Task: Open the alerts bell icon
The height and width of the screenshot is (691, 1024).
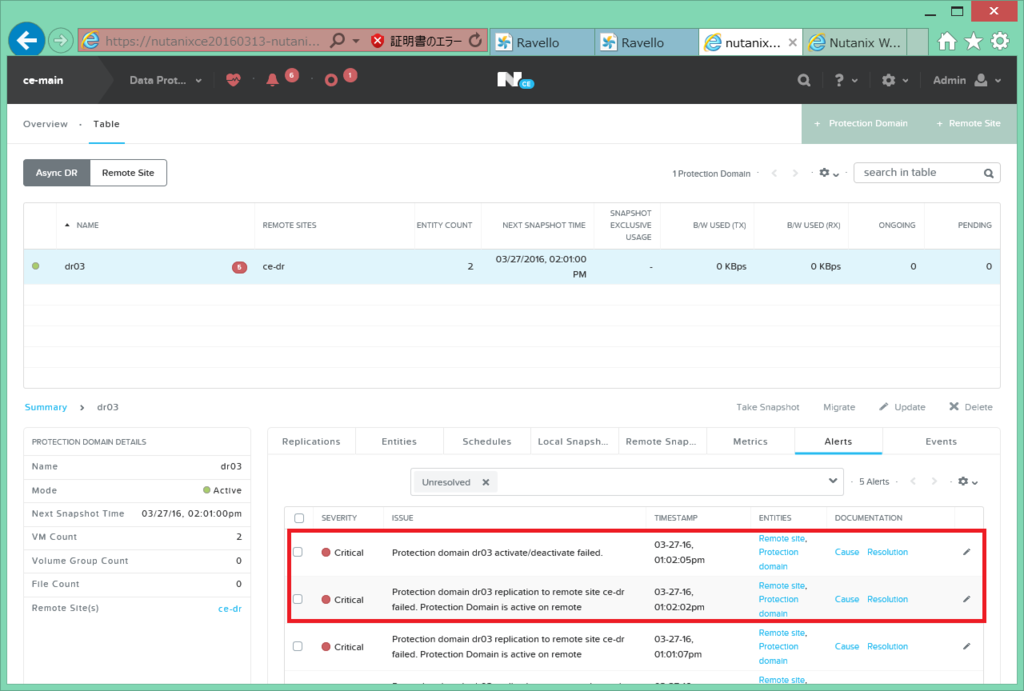Action: (x=272, y=80)
